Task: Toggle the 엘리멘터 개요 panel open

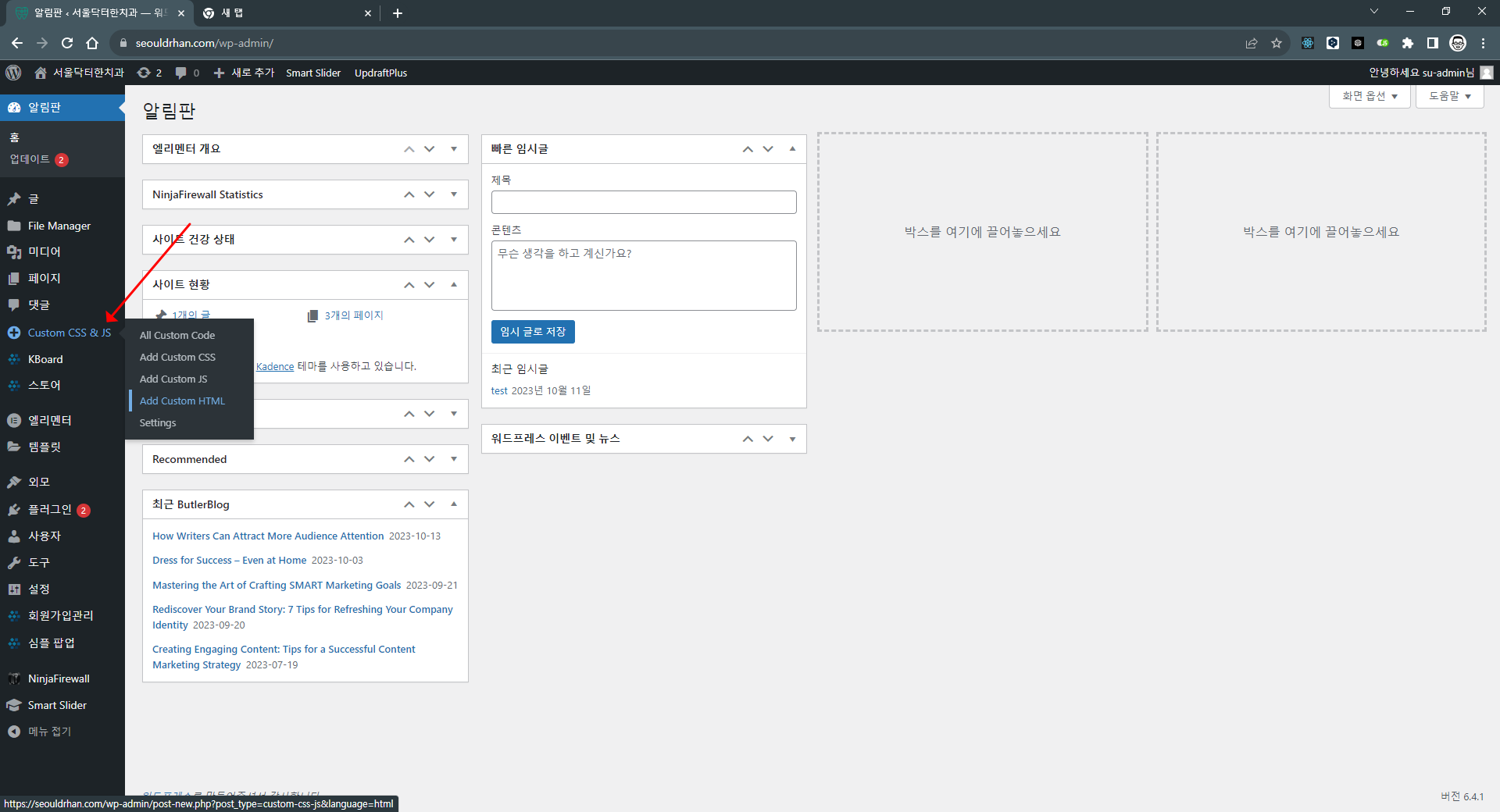Action: click(454, 149)
